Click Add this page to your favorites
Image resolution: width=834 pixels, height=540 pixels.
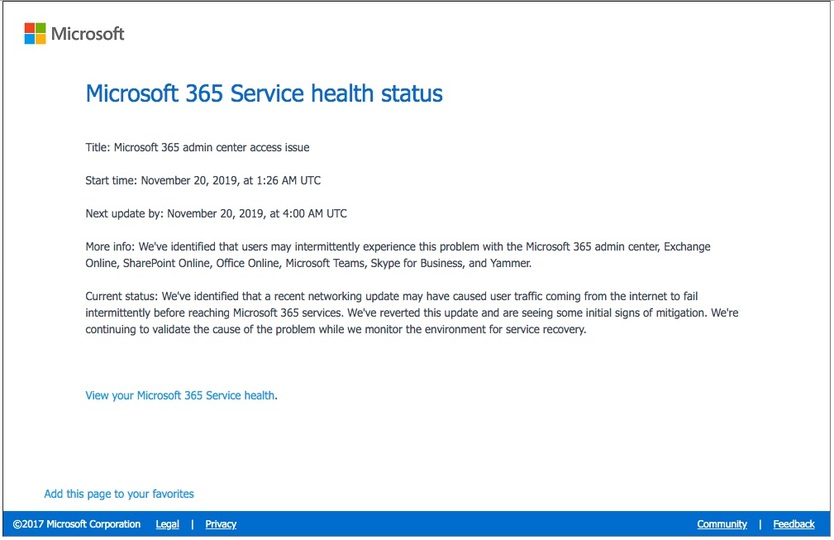pyautogui.click(x=119, y=494)
